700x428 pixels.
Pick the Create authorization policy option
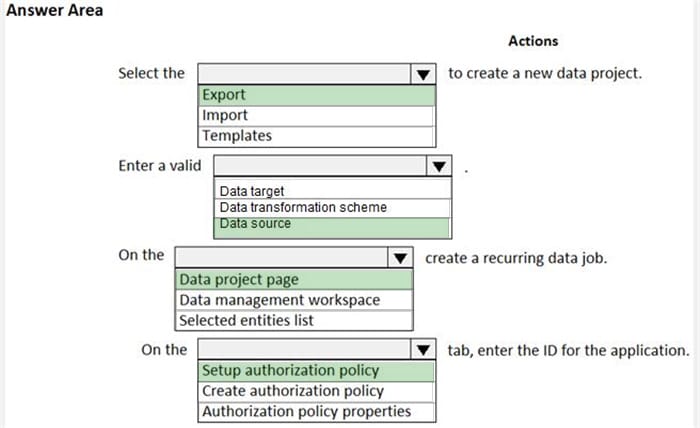318,391
